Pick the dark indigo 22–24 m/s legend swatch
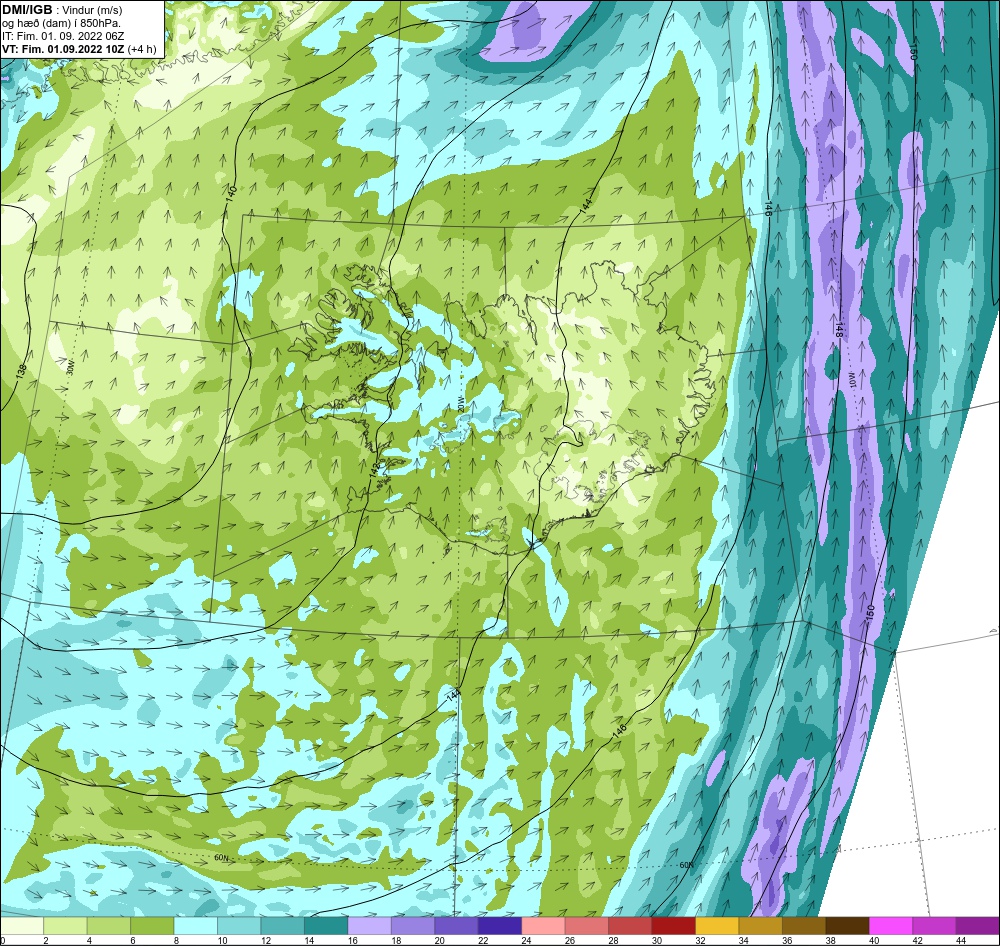Screen dimensions: 1000x946 [500, 926]
